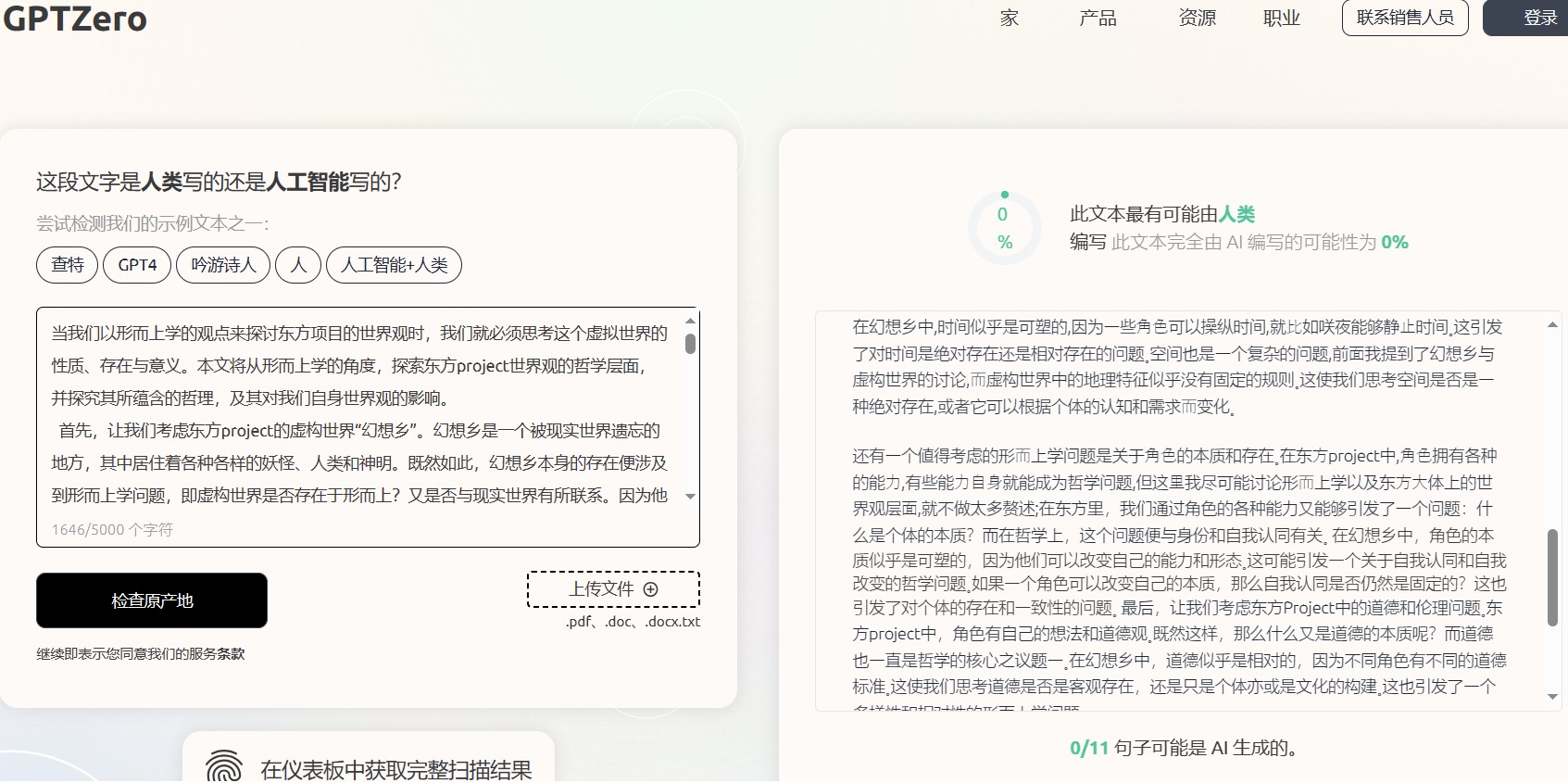The image size is (1568, 783).
Task: Click the fingerprint icon in dashboard banner
Action: (223, 768)
